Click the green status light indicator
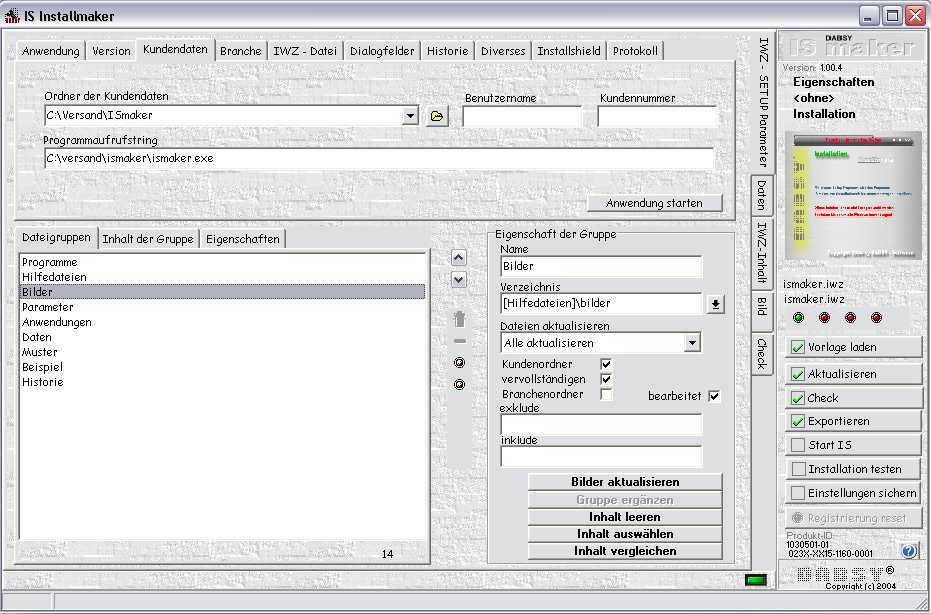Image resolution: width=931 pixels, height=614 pixels. 798,318
